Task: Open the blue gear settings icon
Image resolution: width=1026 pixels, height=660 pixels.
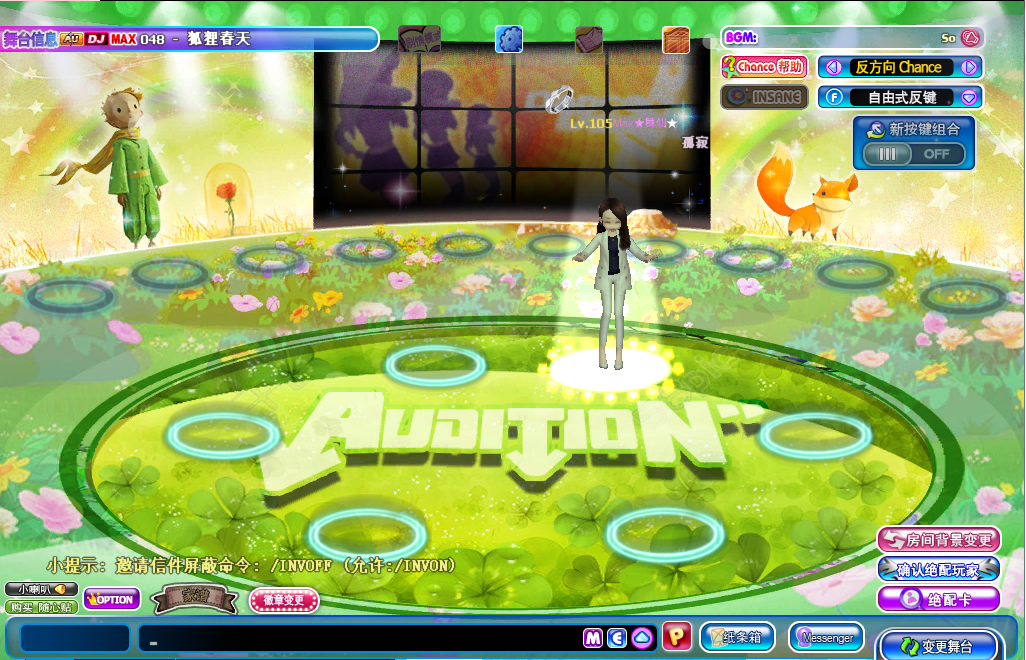Action: point(508,39)
